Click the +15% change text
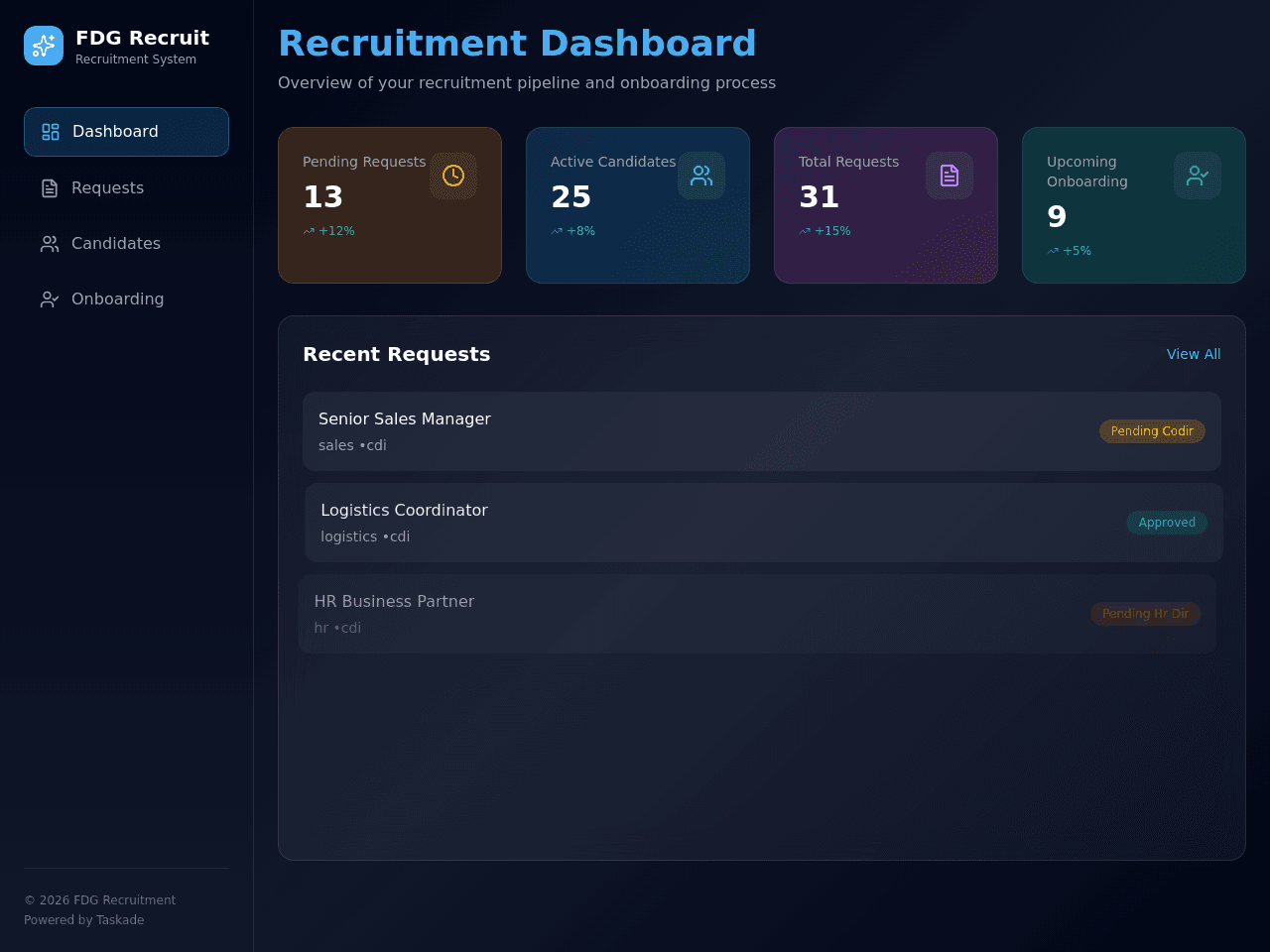This screenshot has height=952, width=1270. pos(832,231)
